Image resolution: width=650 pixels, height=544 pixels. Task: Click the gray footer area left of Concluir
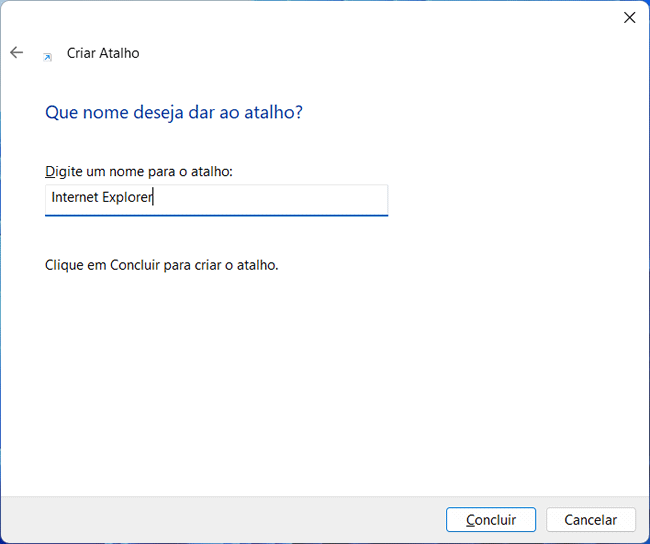click(220, 520)
